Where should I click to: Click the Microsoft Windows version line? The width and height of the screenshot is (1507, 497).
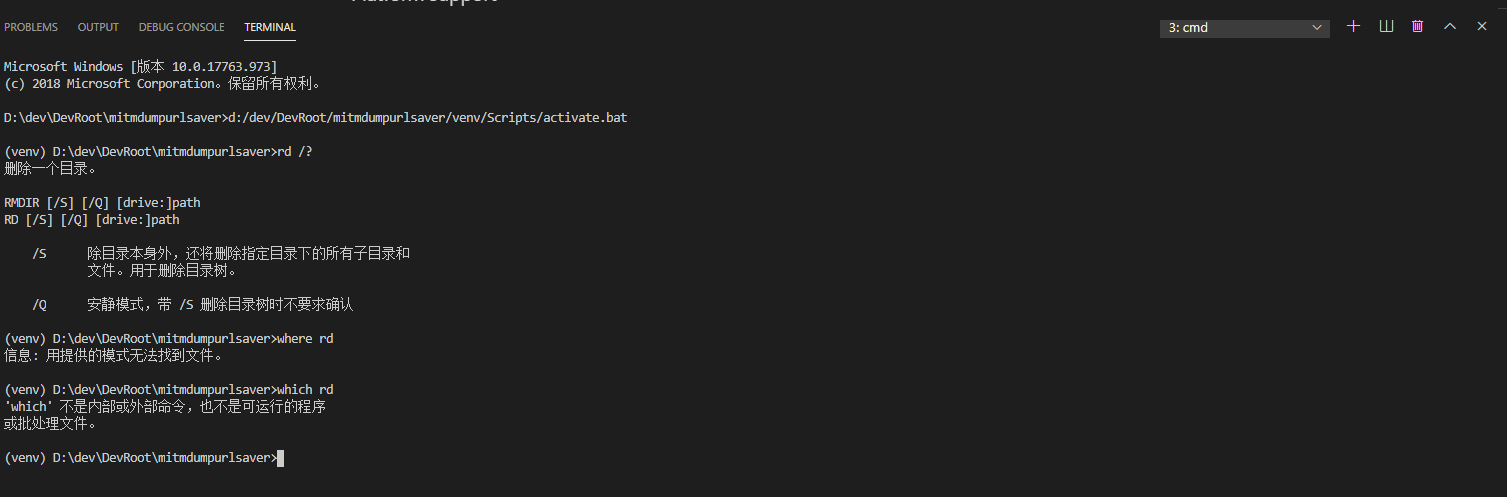tap(134, 67)
